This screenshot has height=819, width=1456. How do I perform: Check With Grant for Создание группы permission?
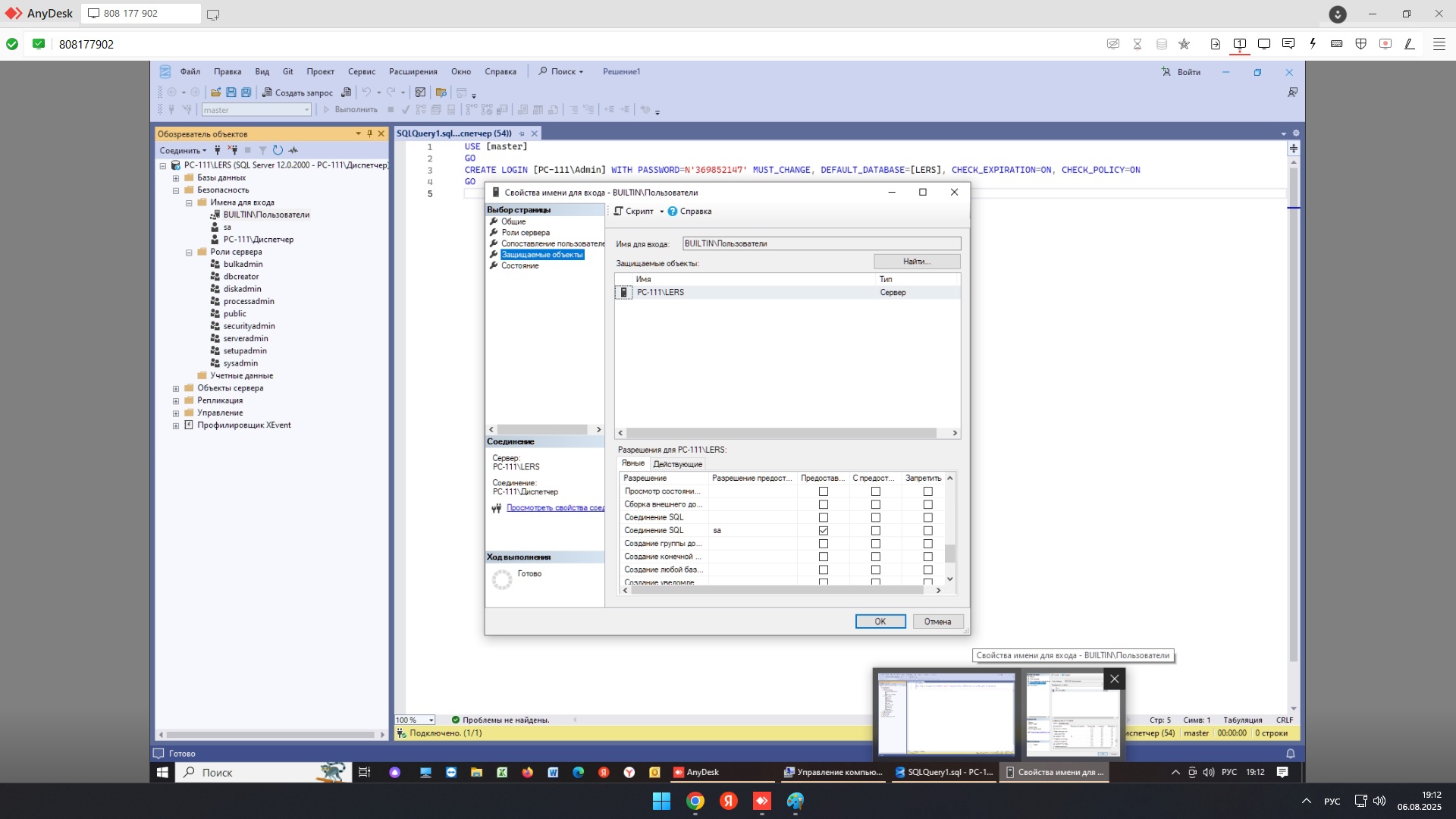pyautogui.click(x=876, y=544)
